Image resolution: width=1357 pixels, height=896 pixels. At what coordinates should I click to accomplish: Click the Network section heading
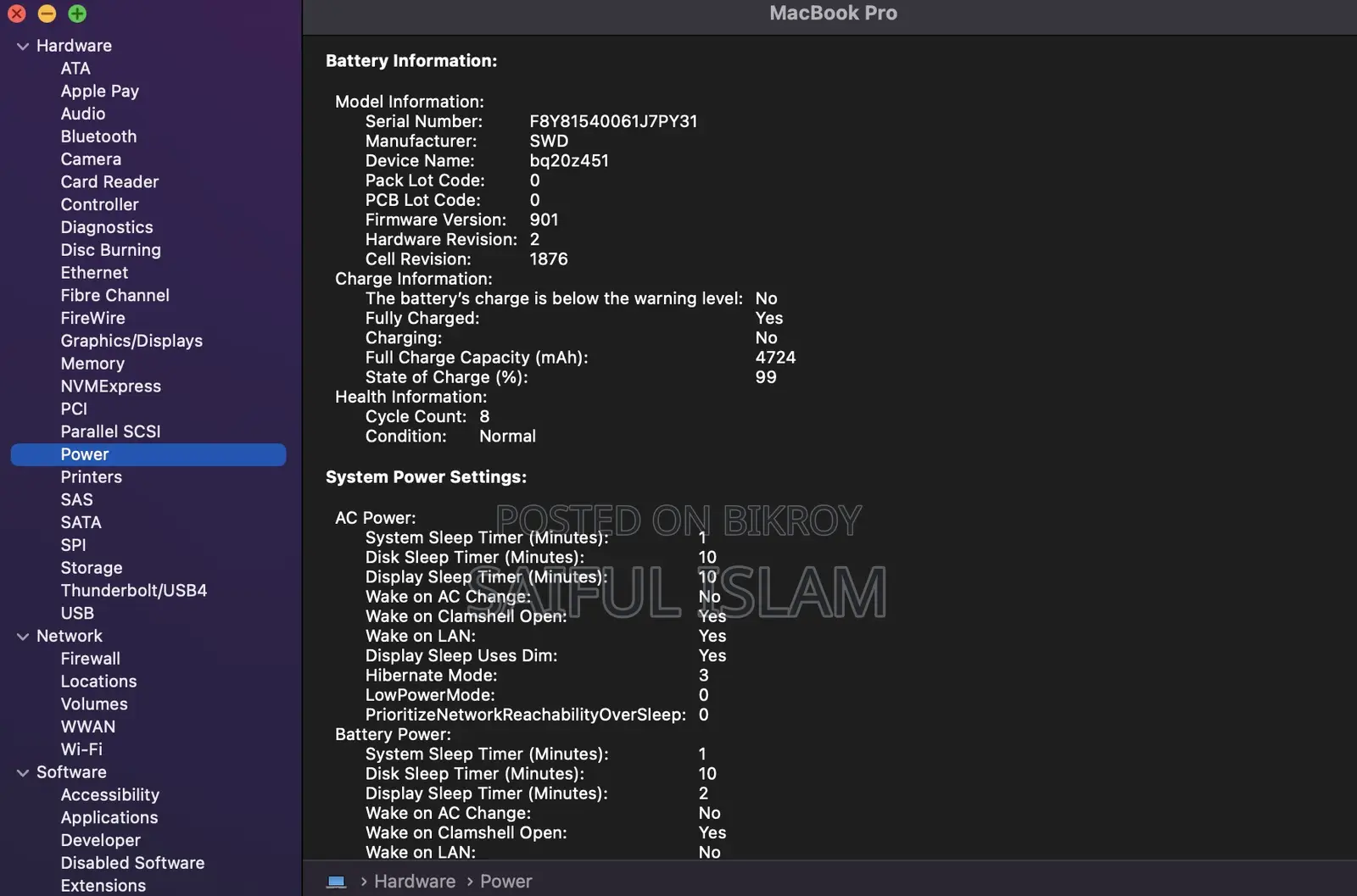(69, 637)
